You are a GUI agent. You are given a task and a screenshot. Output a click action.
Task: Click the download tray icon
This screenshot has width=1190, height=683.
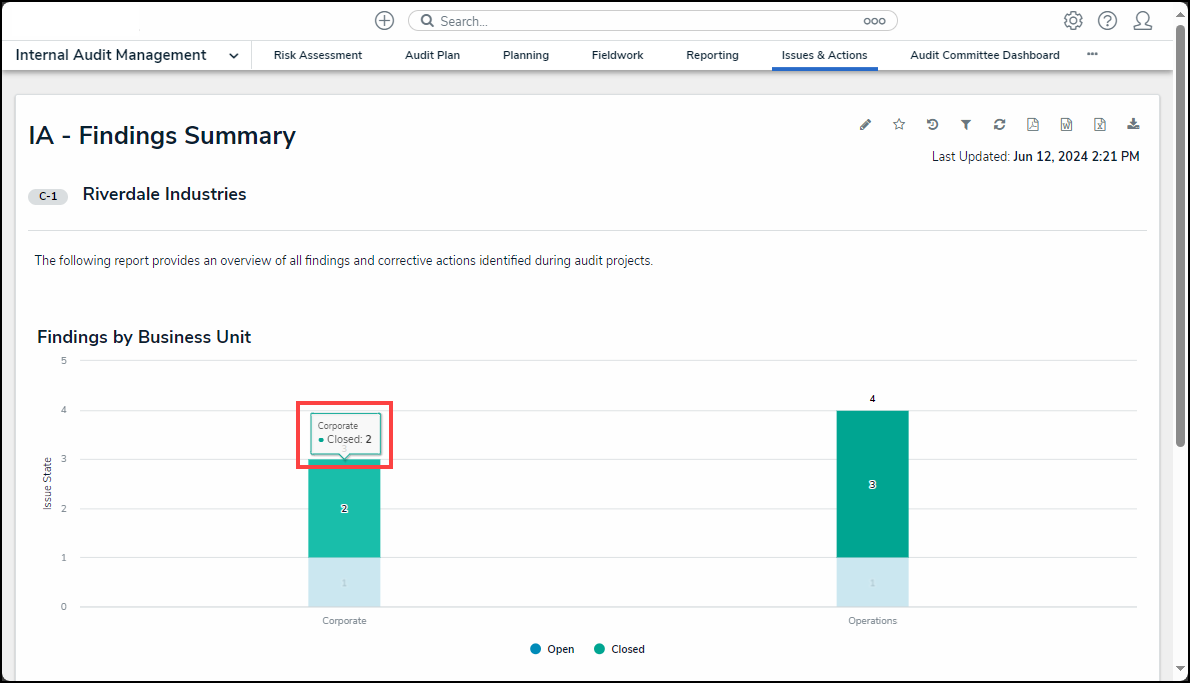(x=1133, y=125)
